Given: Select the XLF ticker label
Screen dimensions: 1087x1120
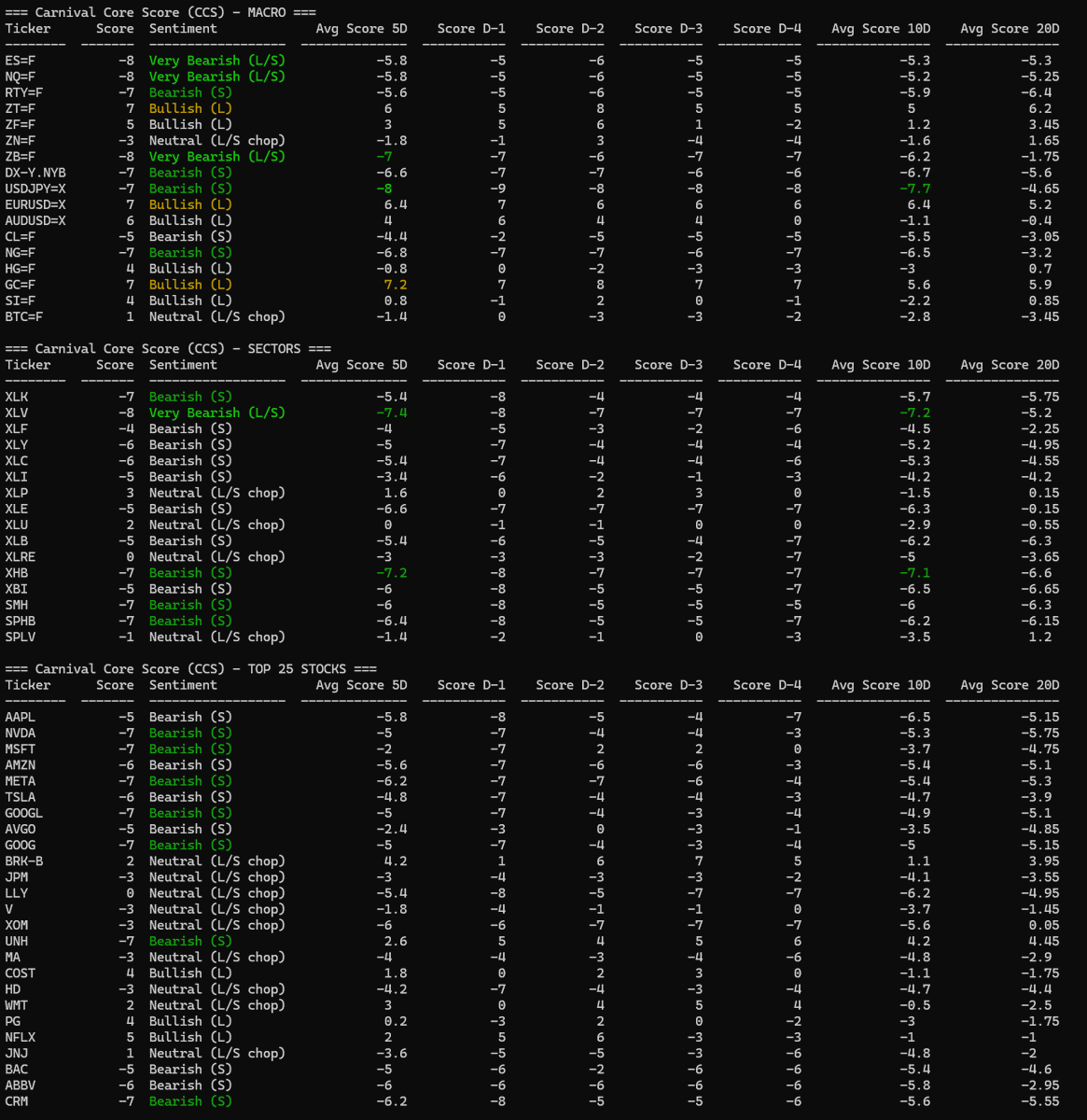Looking at the screenshot, I should click(17, 428).
